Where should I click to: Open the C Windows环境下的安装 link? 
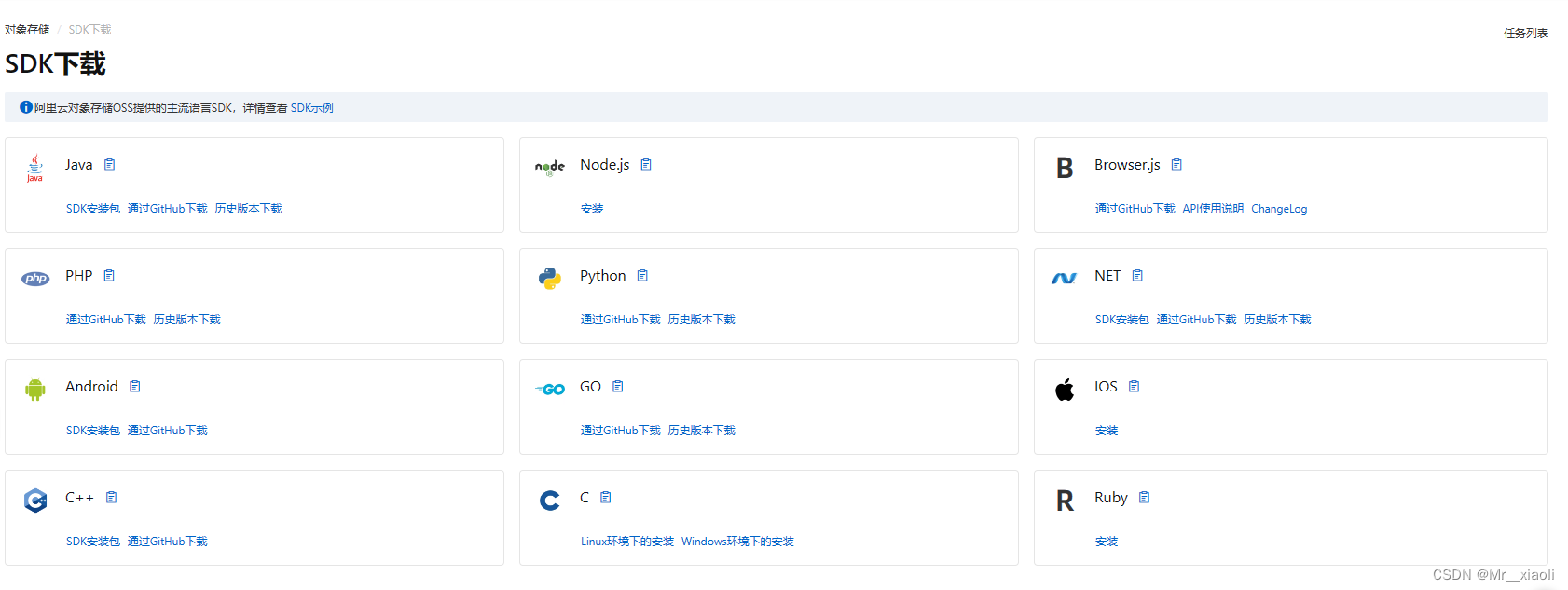point(738,542)
